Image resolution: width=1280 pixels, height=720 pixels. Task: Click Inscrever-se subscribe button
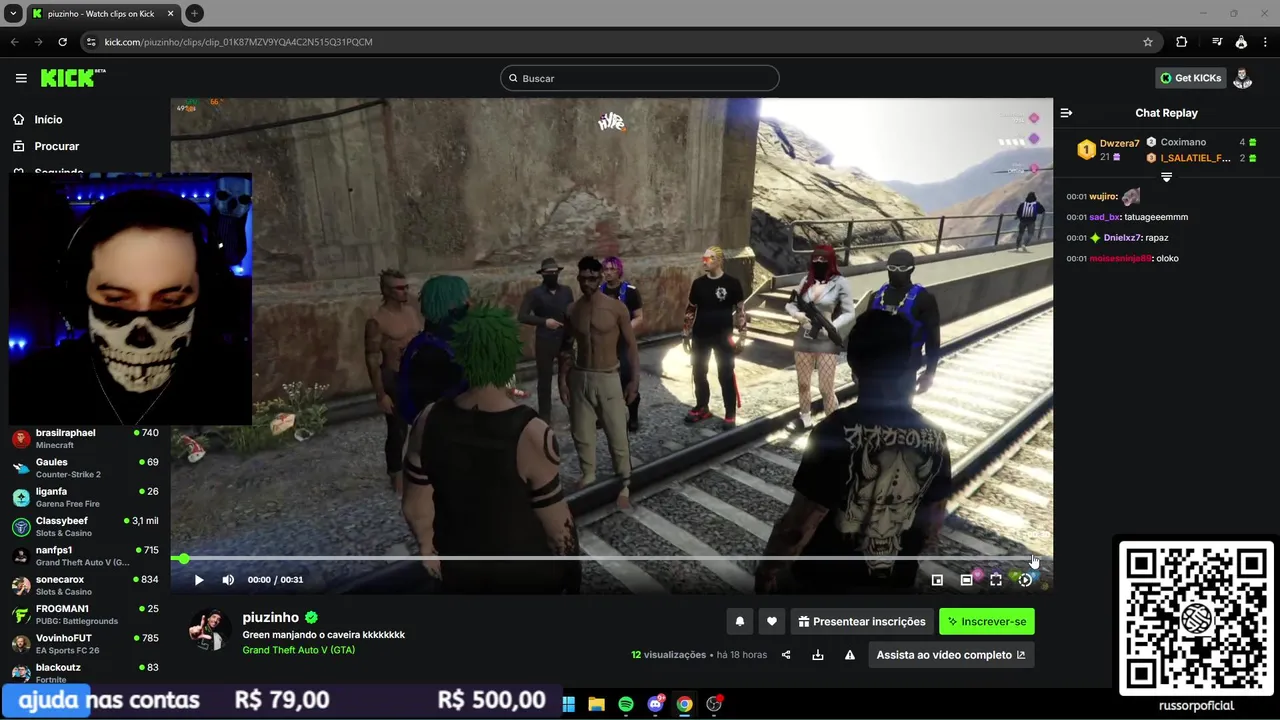(x=987, y=621)
